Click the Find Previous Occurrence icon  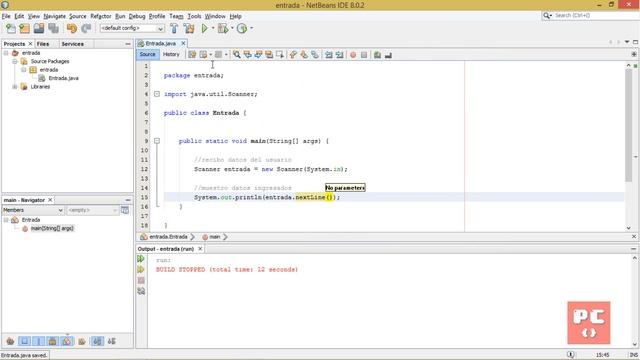(247, 55)
